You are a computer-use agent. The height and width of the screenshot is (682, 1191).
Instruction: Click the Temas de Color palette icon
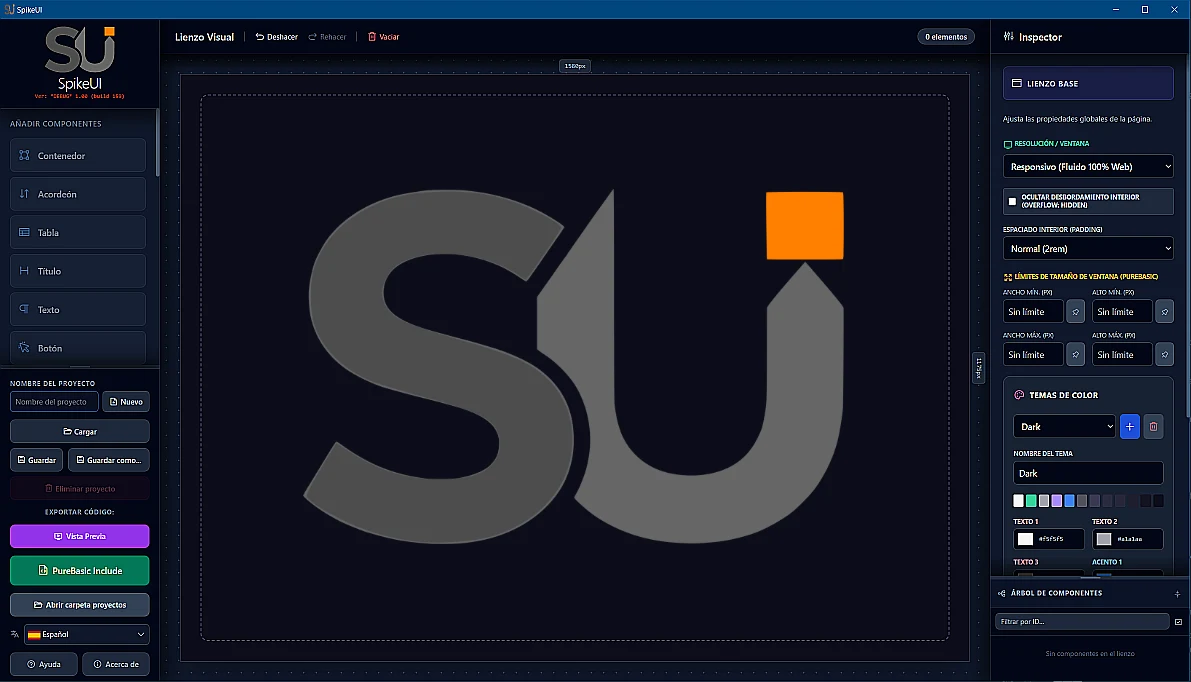pyautogui.click(x=1019, y=395)
